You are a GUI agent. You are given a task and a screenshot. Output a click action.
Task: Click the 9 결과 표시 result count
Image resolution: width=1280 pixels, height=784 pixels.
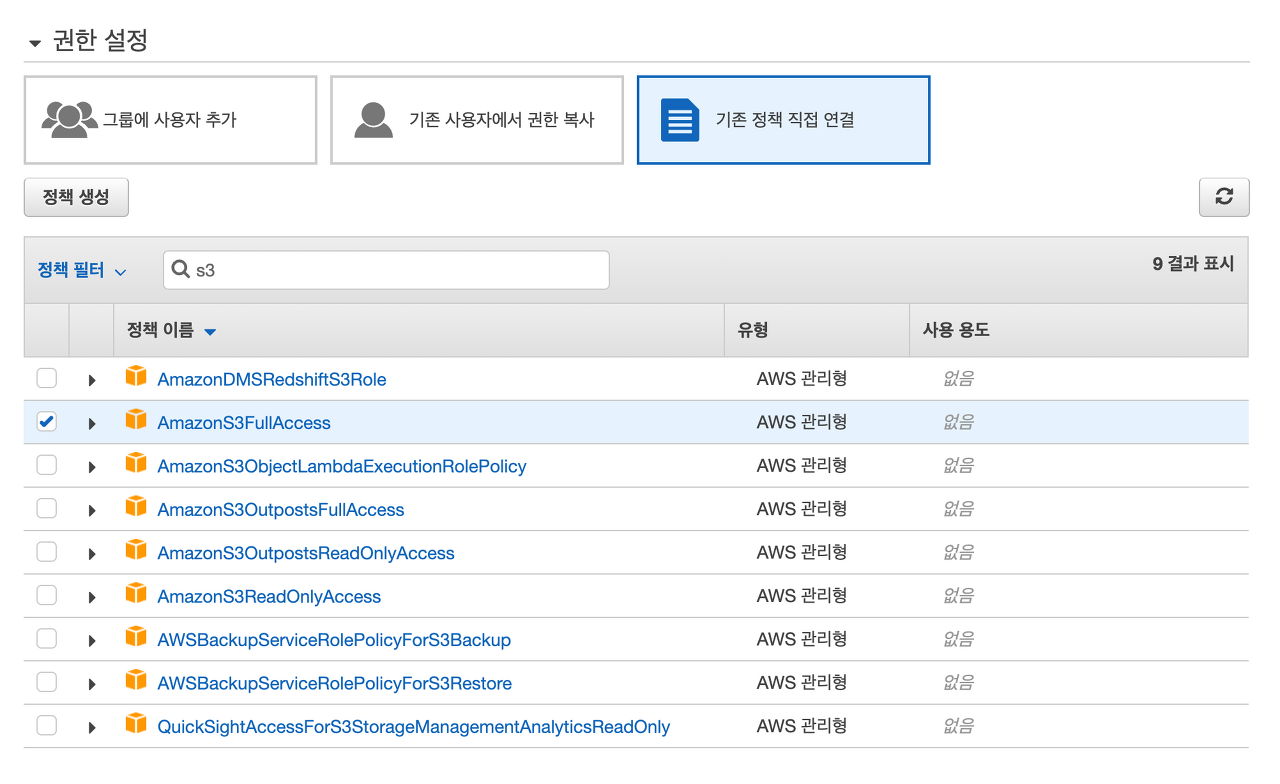click(x=1193, y=264)
